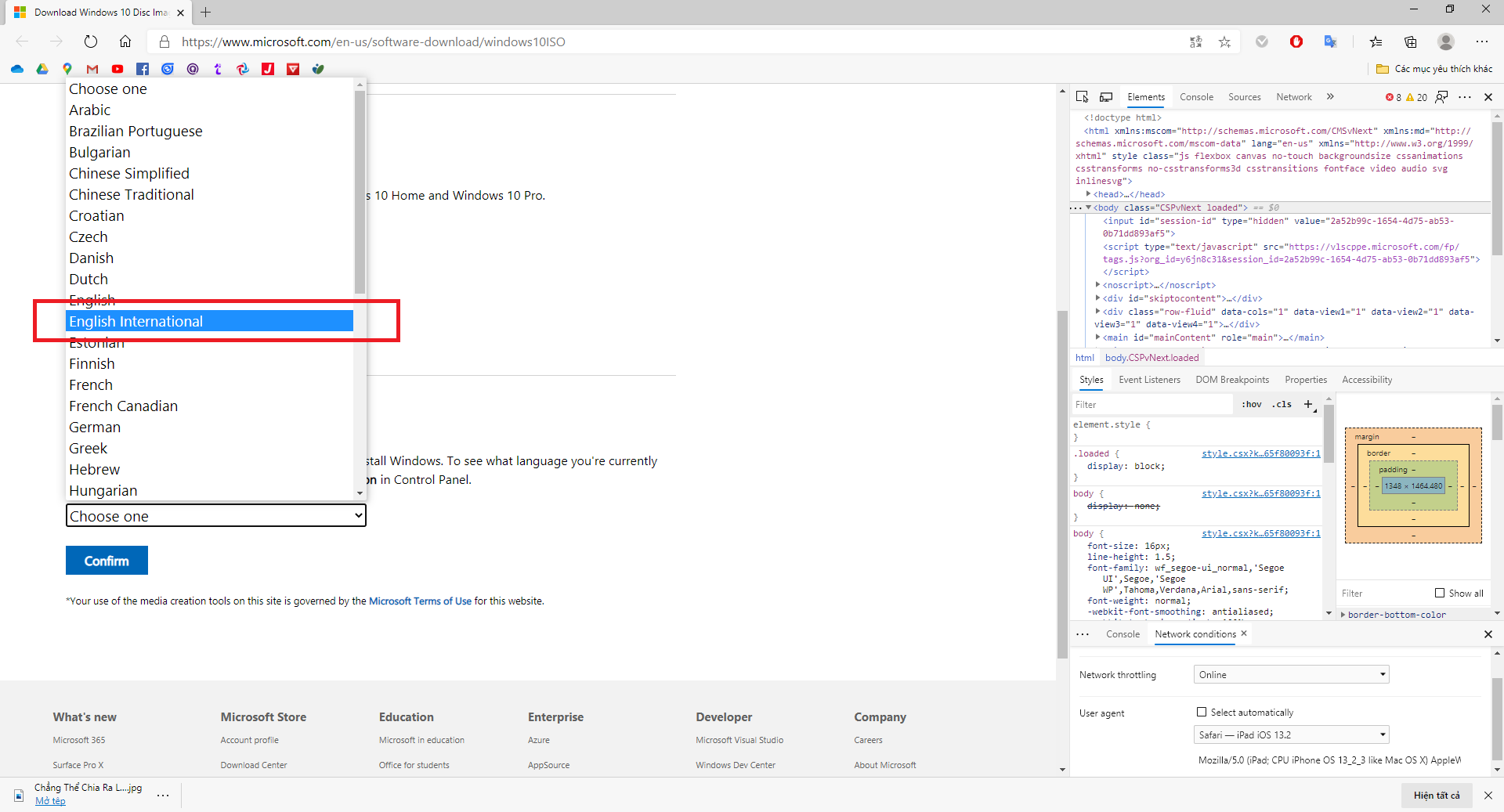Open the Gmail bookmark icon
This screenshot has width=1504, height=812.
click(x=92, y=69)
